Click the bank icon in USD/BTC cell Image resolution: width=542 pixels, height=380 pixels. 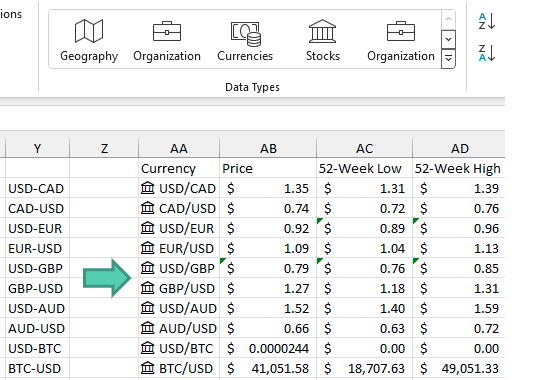[x=148, y=348]
